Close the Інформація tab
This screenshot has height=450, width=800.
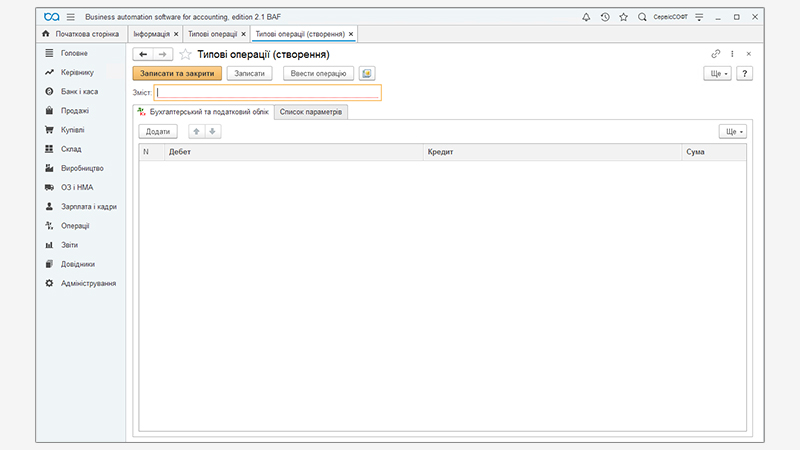pos(176,34)
